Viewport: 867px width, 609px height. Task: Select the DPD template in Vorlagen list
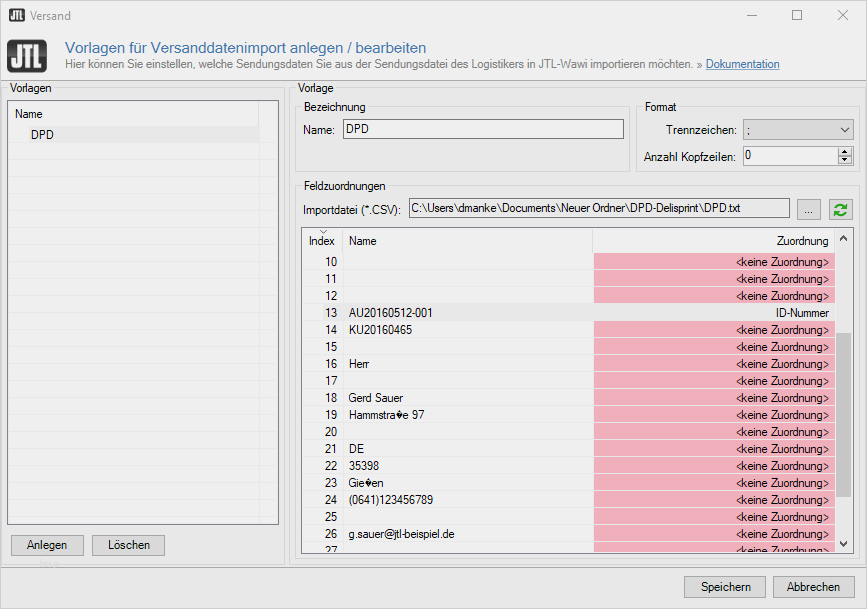pos(43,135)
